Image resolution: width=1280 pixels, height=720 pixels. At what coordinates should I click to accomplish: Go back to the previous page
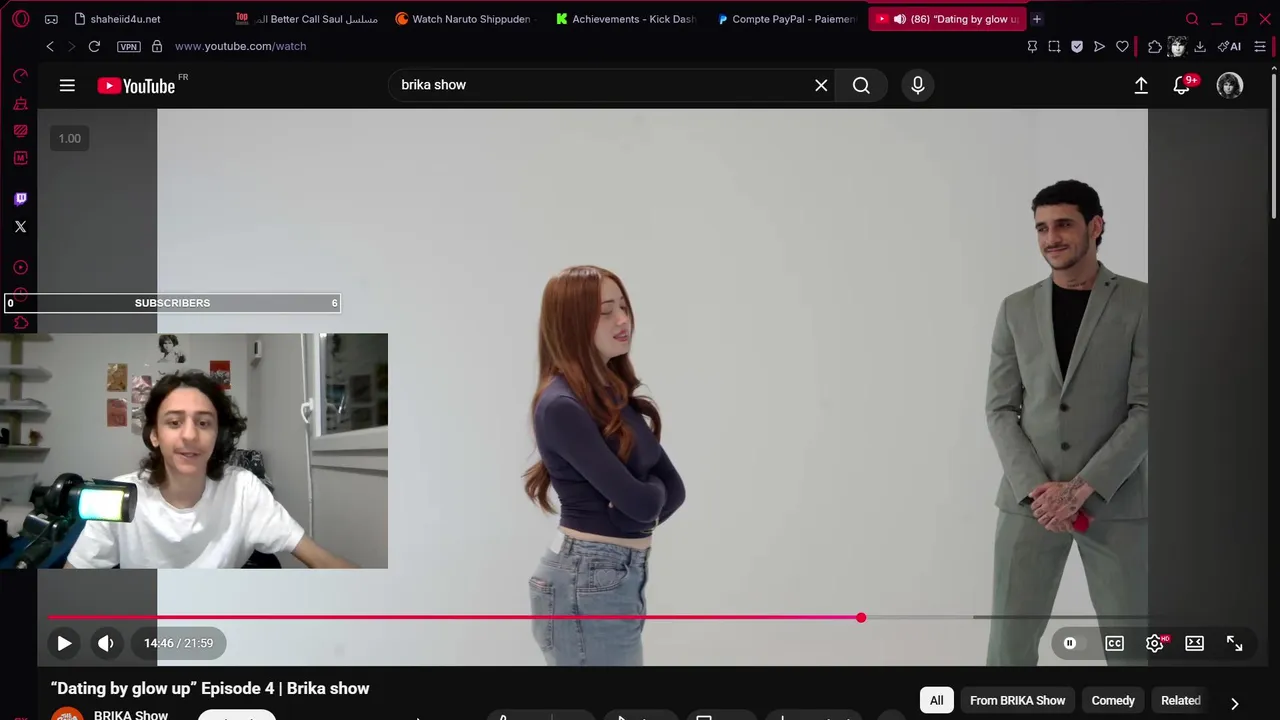pyautogui.click(x=50, y=46)
